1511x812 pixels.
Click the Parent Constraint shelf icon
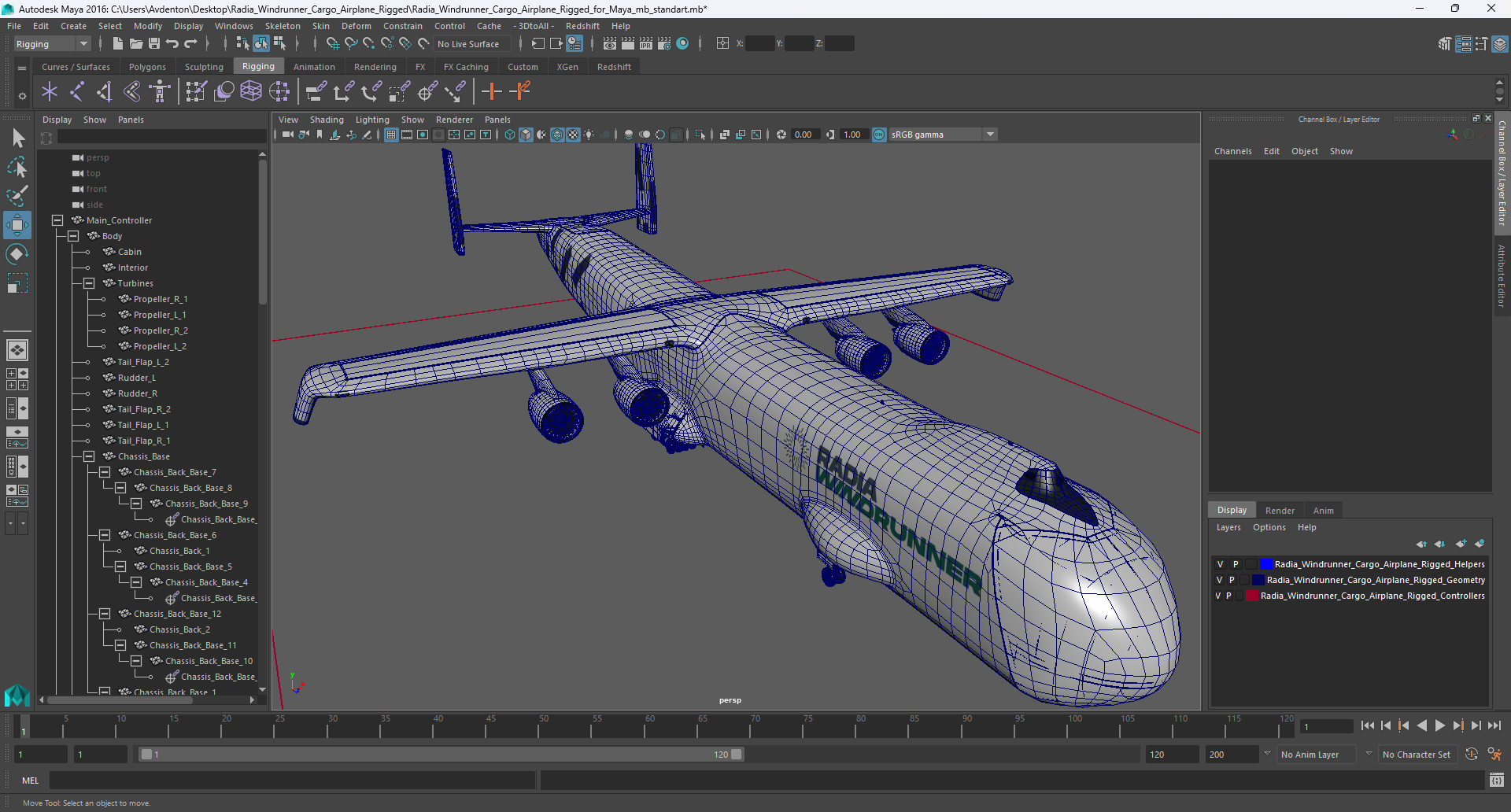[316, 92]
